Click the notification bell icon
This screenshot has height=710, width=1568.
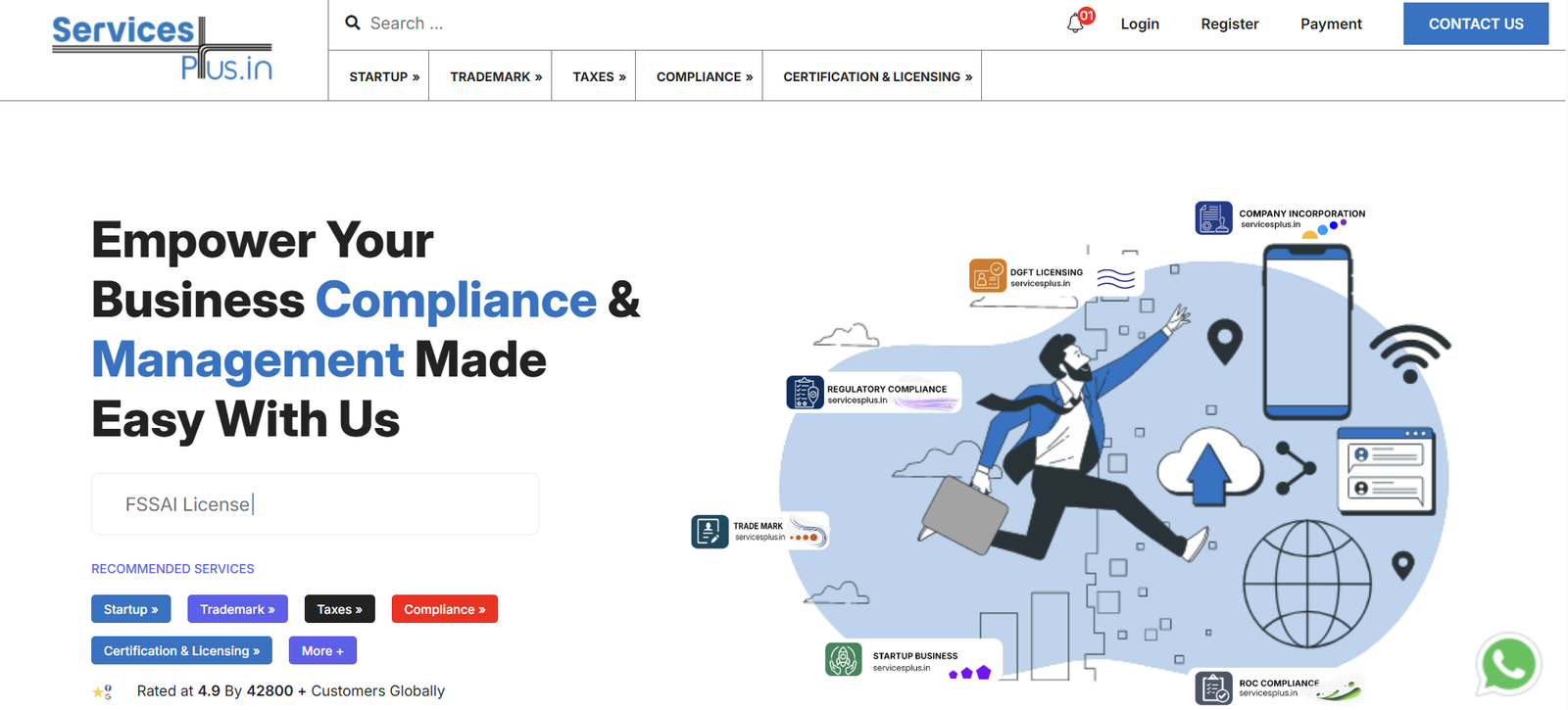(1076, 24)
